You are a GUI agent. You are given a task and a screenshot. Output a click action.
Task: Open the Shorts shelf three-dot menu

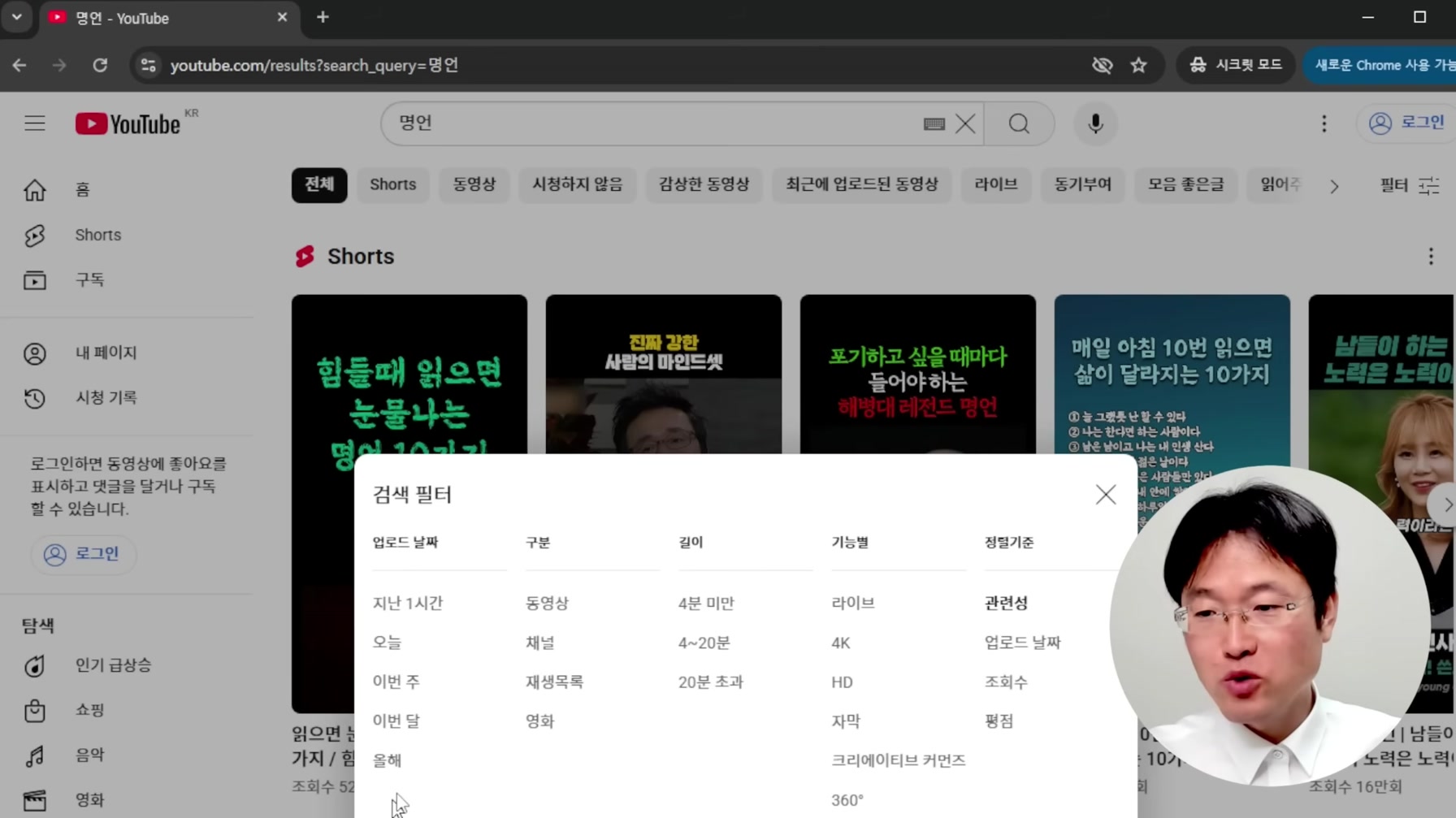point(1431,257)
